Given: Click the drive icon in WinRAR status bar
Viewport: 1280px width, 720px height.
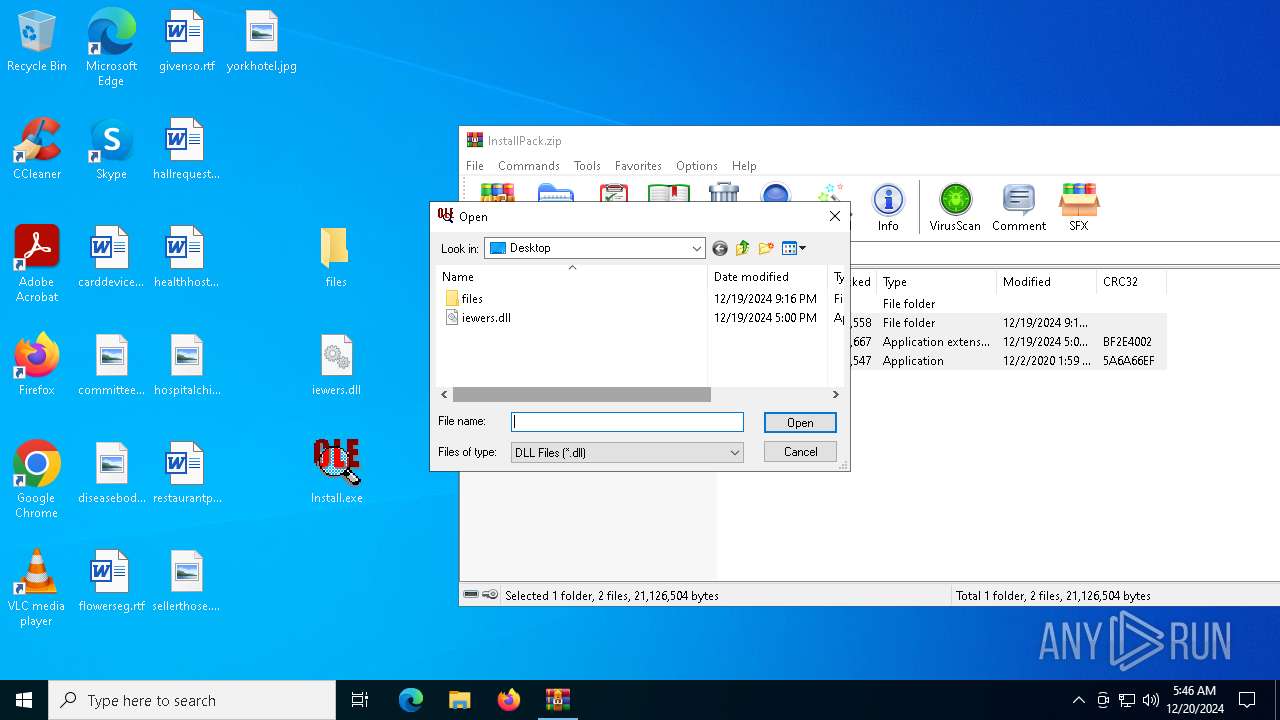Looking at the screenshot, I should coord(471,595).
